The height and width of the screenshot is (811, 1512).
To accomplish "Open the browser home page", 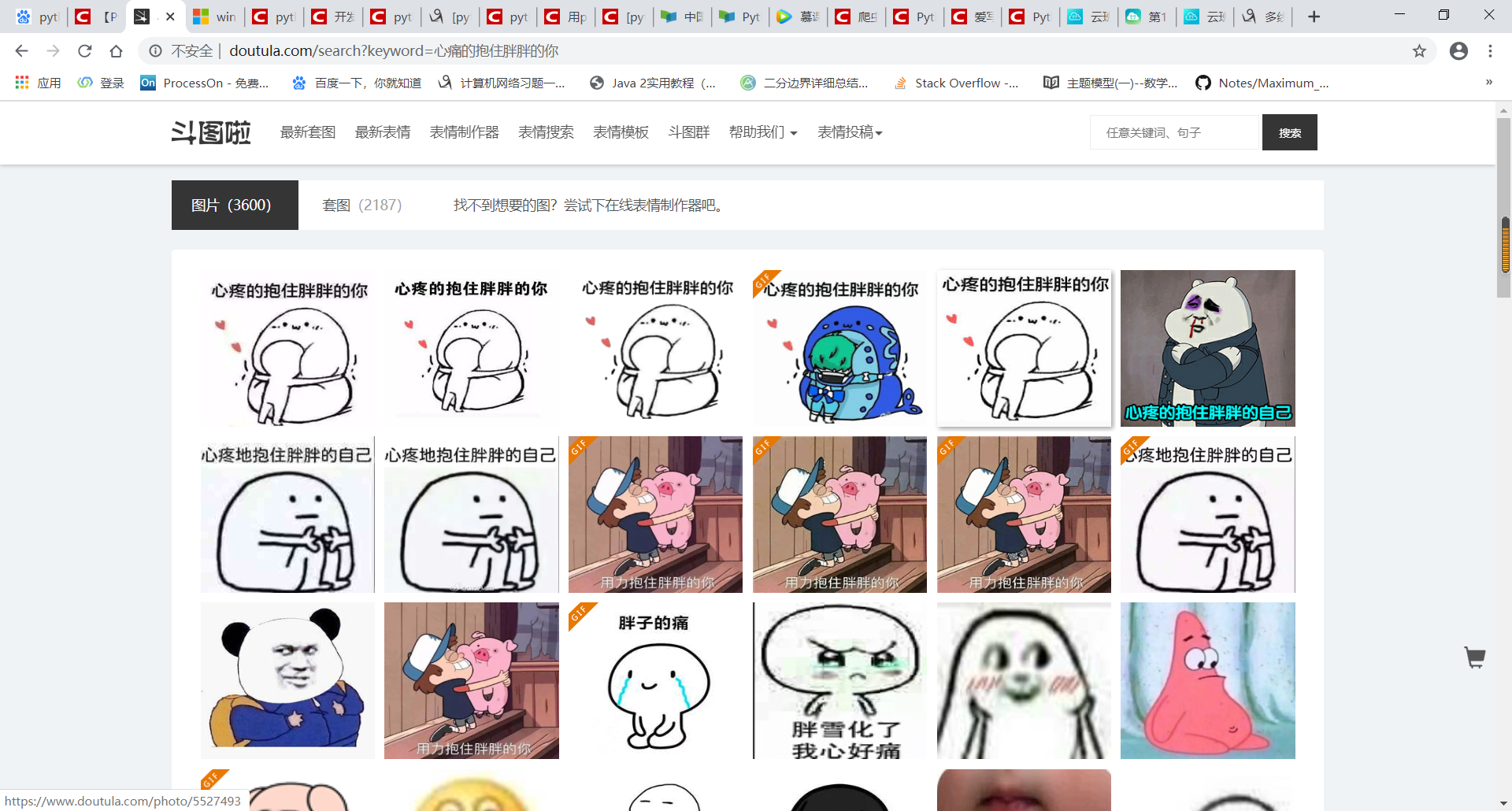I will point(116,51).
